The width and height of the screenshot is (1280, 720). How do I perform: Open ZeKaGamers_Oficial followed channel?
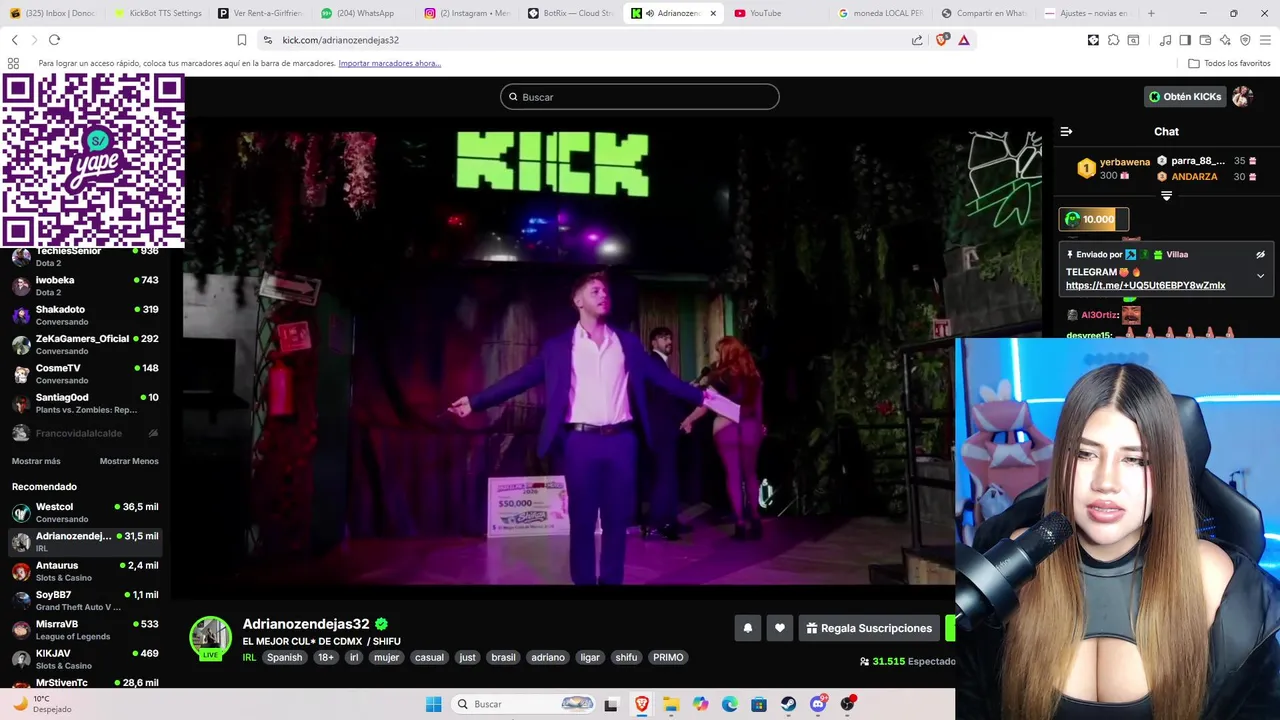click(85, 344)
